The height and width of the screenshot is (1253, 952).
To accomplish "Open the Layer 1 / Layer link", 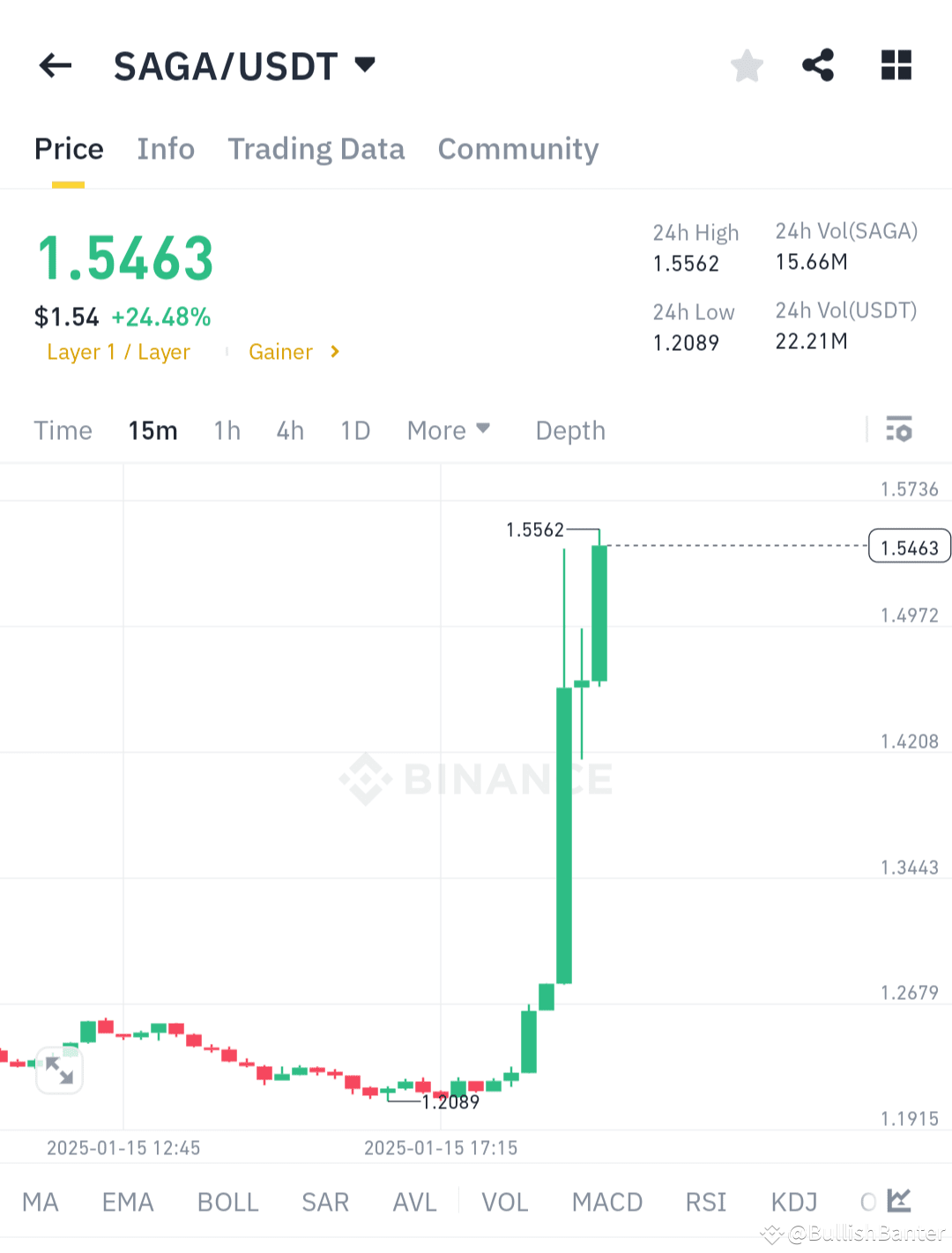I will (119, 351).
